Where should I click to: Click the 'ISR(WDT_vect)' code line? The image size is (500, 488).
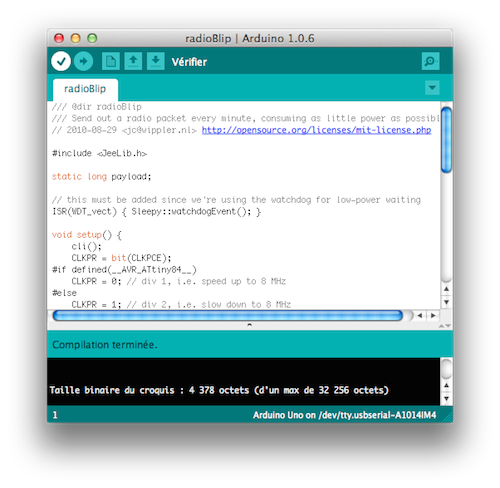coord(156,212)
